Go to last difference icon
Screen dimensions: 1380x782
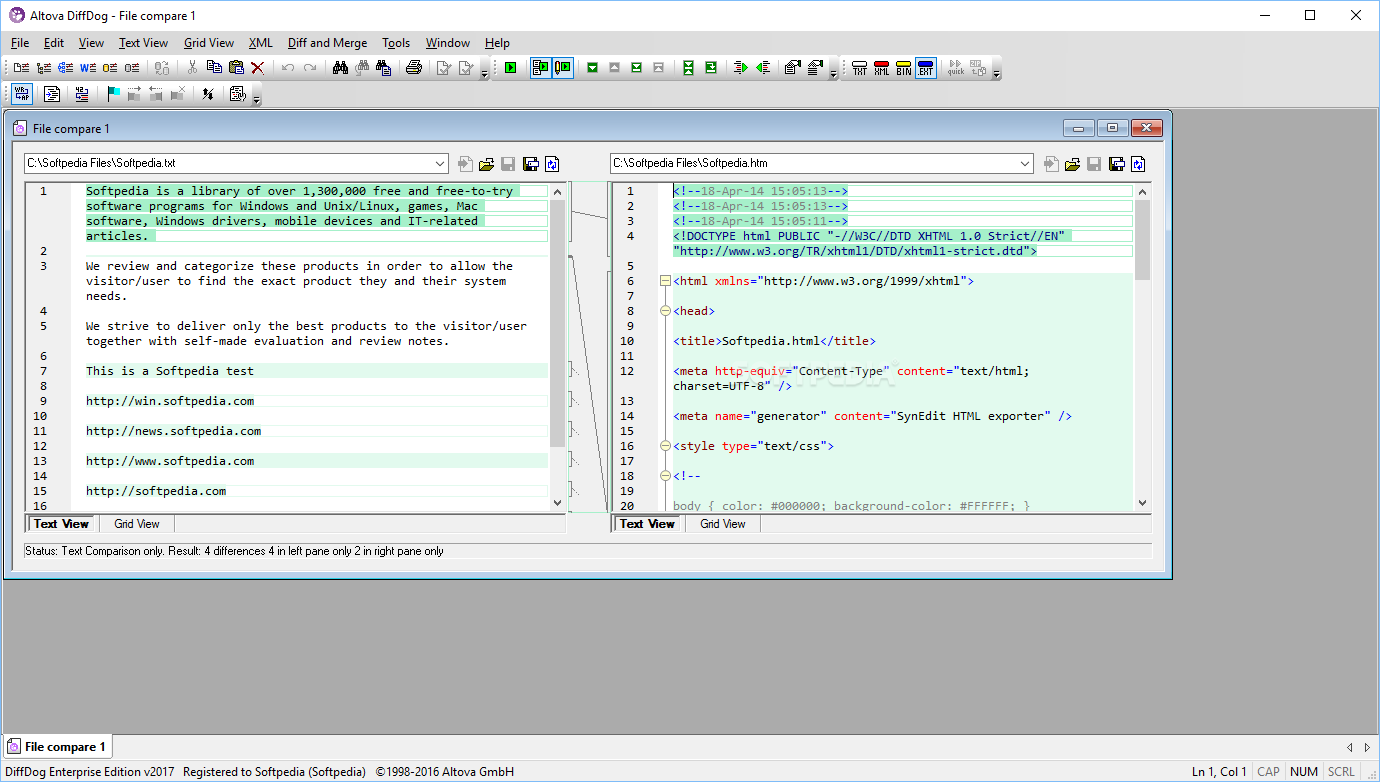coord(636,68)
